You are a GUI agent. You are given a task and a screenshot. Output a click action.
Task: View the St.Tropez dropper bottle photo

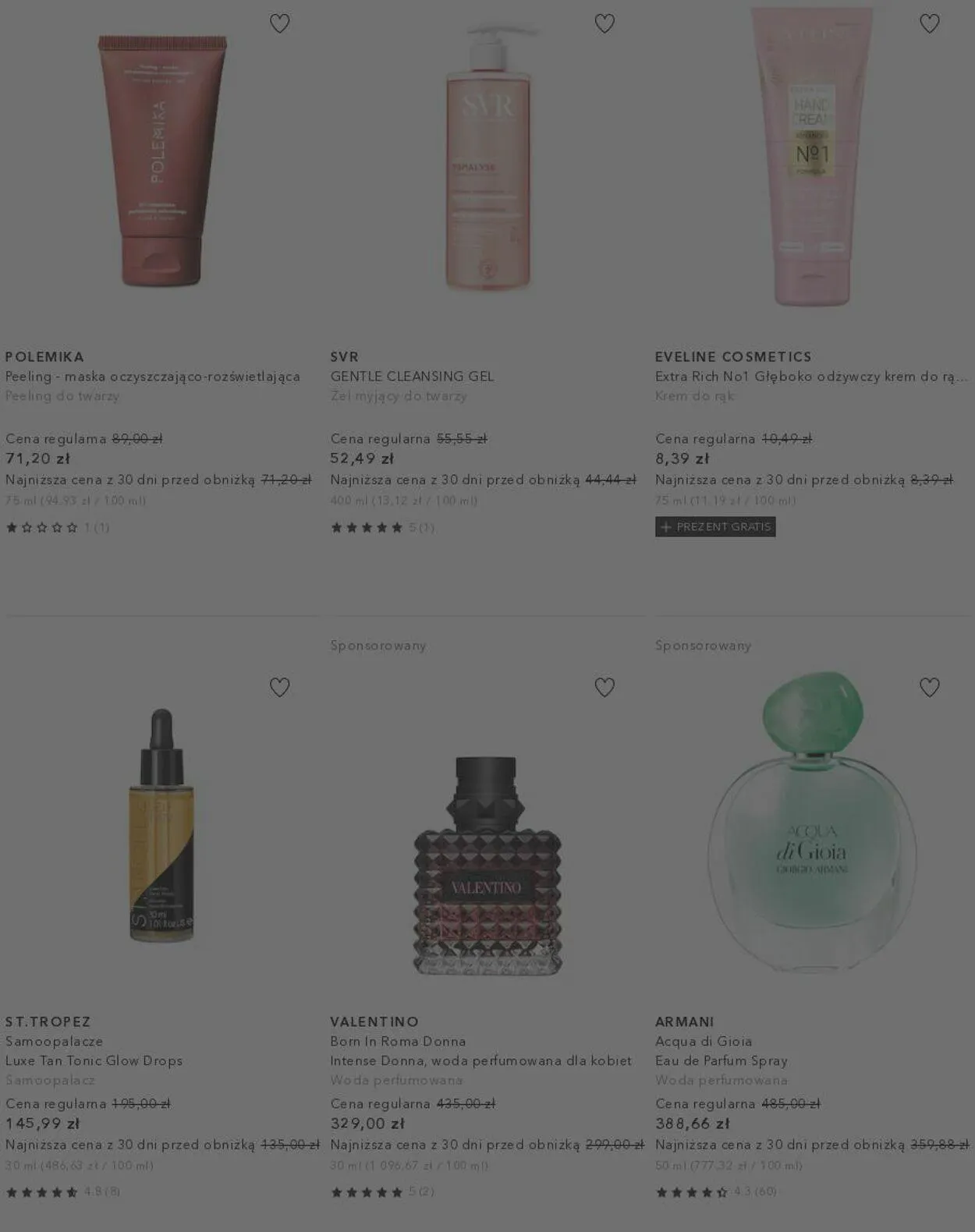pyautogui.click(x=161, y=825)
